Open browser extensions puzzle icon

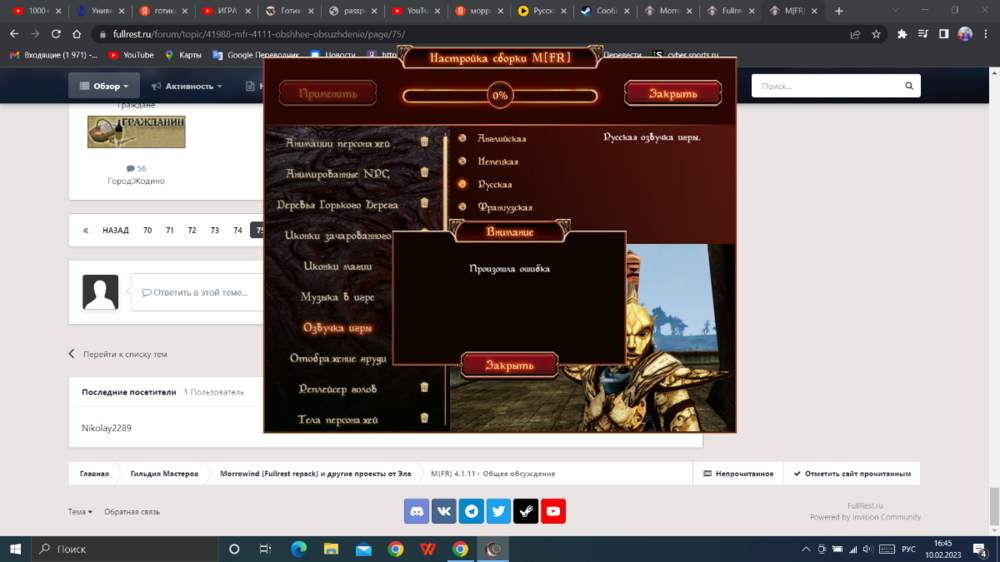coord(902,34)
